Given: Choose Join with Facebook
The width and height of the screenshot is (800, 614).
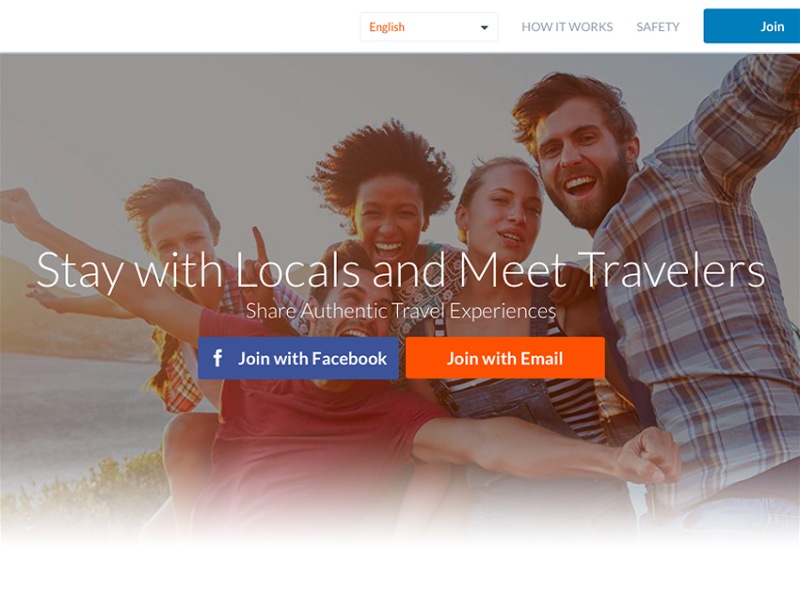Looking at the screenshot, I should (x=298, y=358).
